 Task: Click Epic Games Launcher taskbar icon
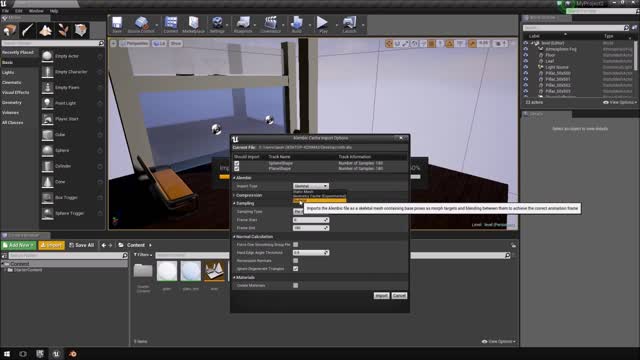40,354
